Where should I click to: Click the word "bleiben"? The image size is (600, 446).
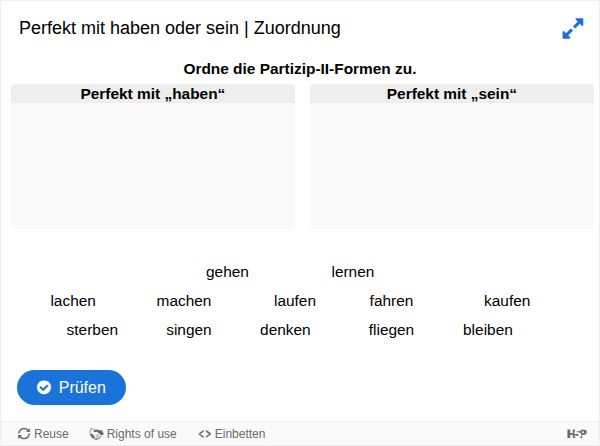click(488, 330)
